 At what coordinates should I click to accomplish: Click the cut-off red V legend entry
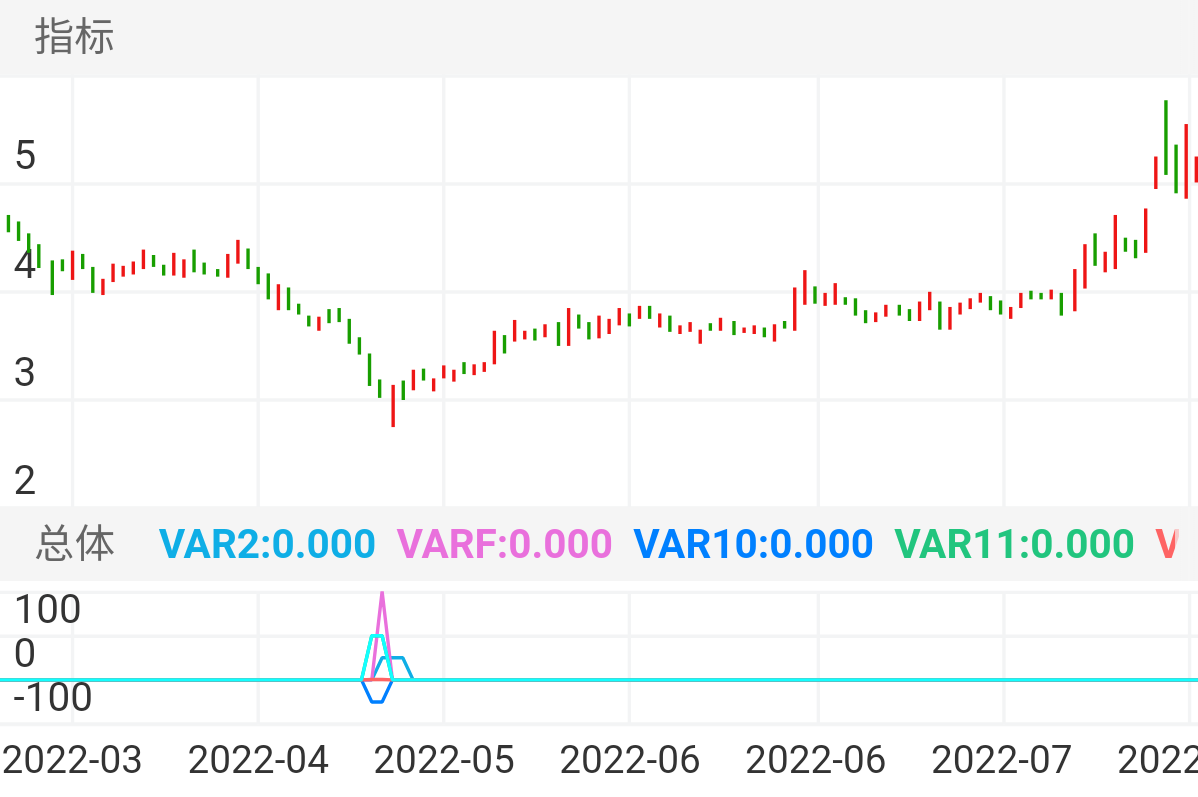(x=1167, y=544)
